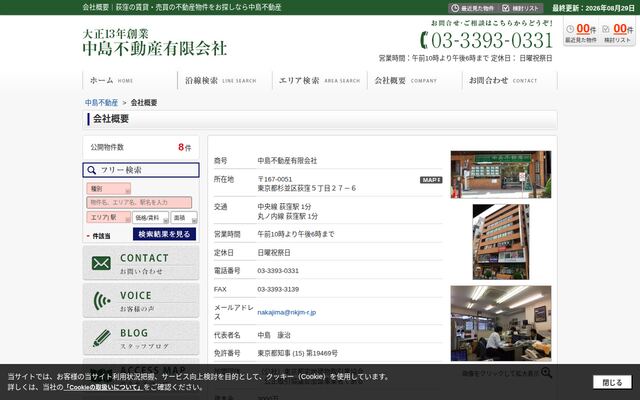
Task: Click the 検索結果を見る button
Action: [x=164, y=234]
